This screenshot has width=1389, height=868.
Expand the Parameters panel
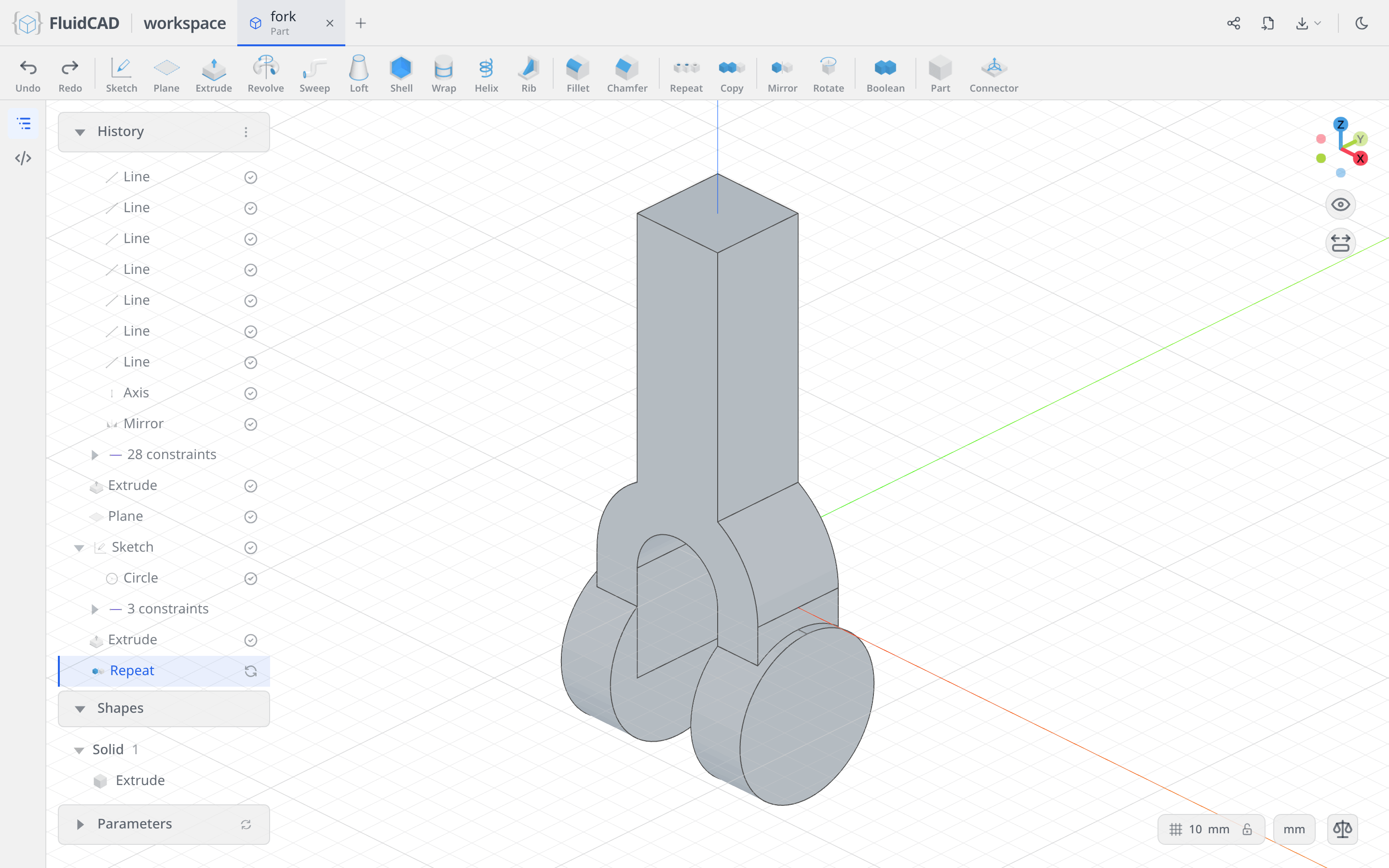tap(80, 825)
